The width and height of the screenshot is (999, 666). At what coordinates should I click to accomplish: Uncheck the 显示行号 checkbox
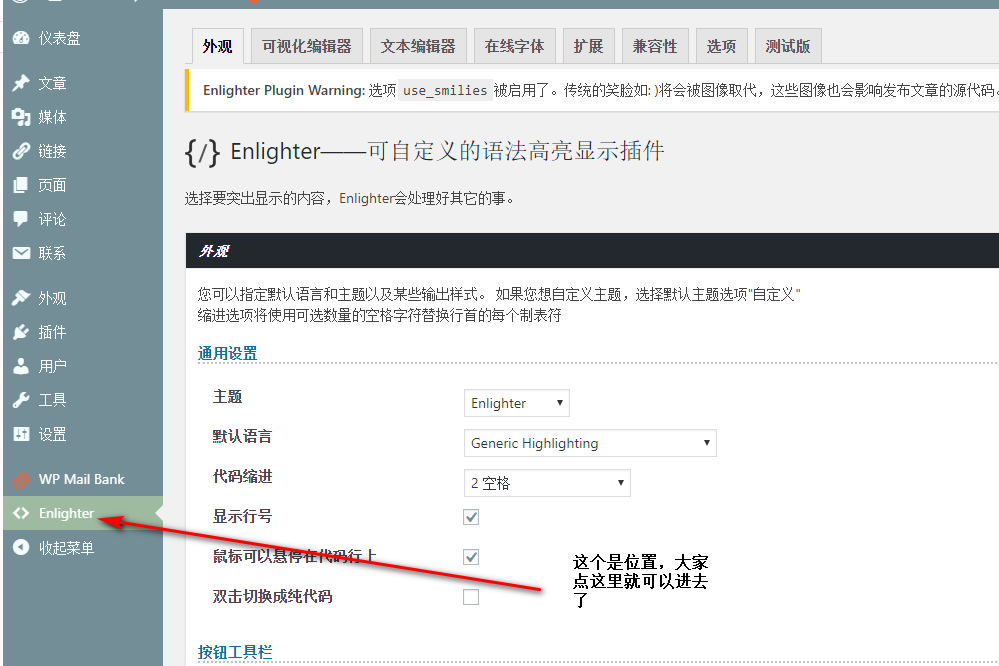(471, 517)
